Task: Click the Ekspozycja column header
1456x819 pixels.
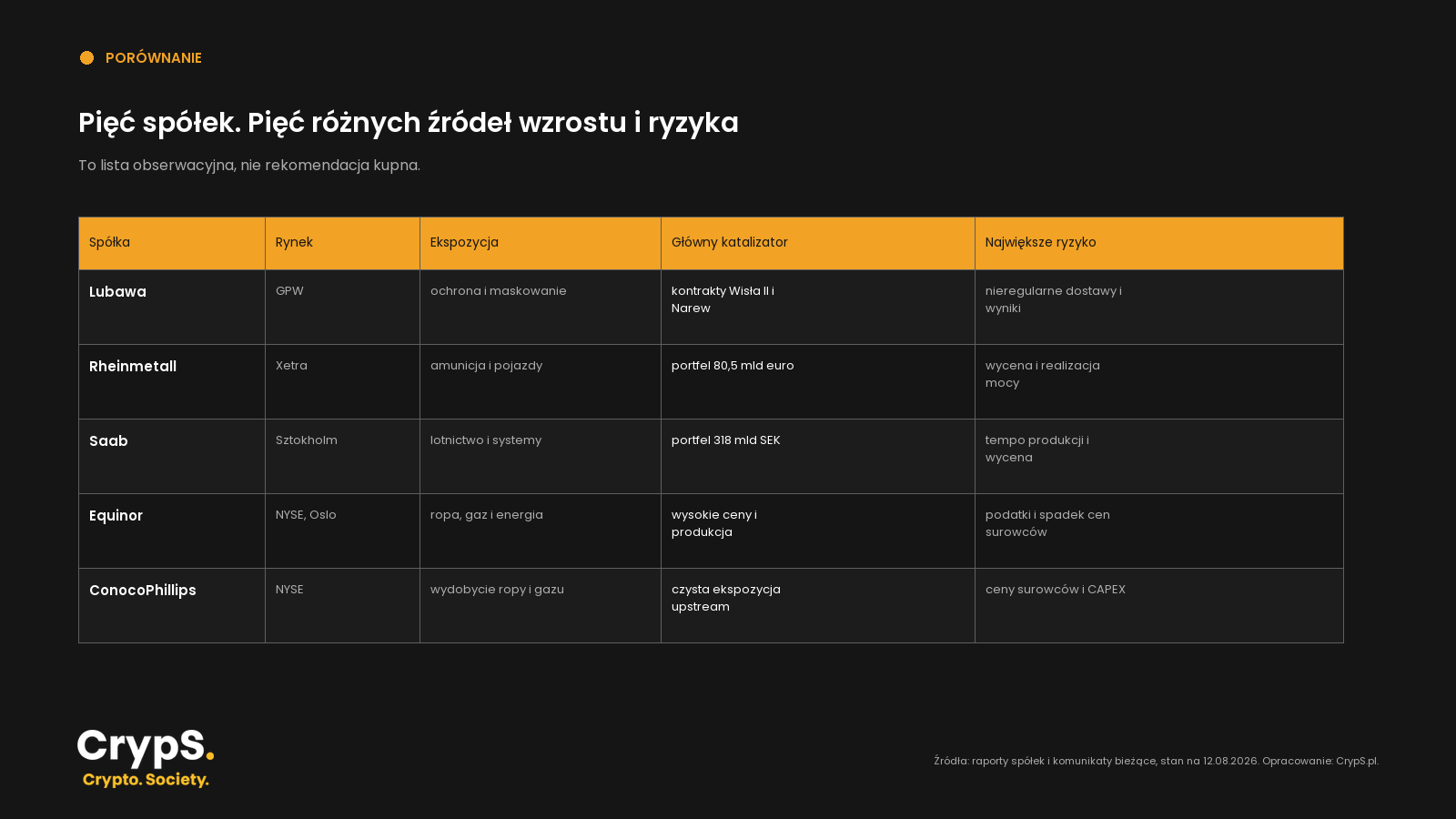Action: 541,243
